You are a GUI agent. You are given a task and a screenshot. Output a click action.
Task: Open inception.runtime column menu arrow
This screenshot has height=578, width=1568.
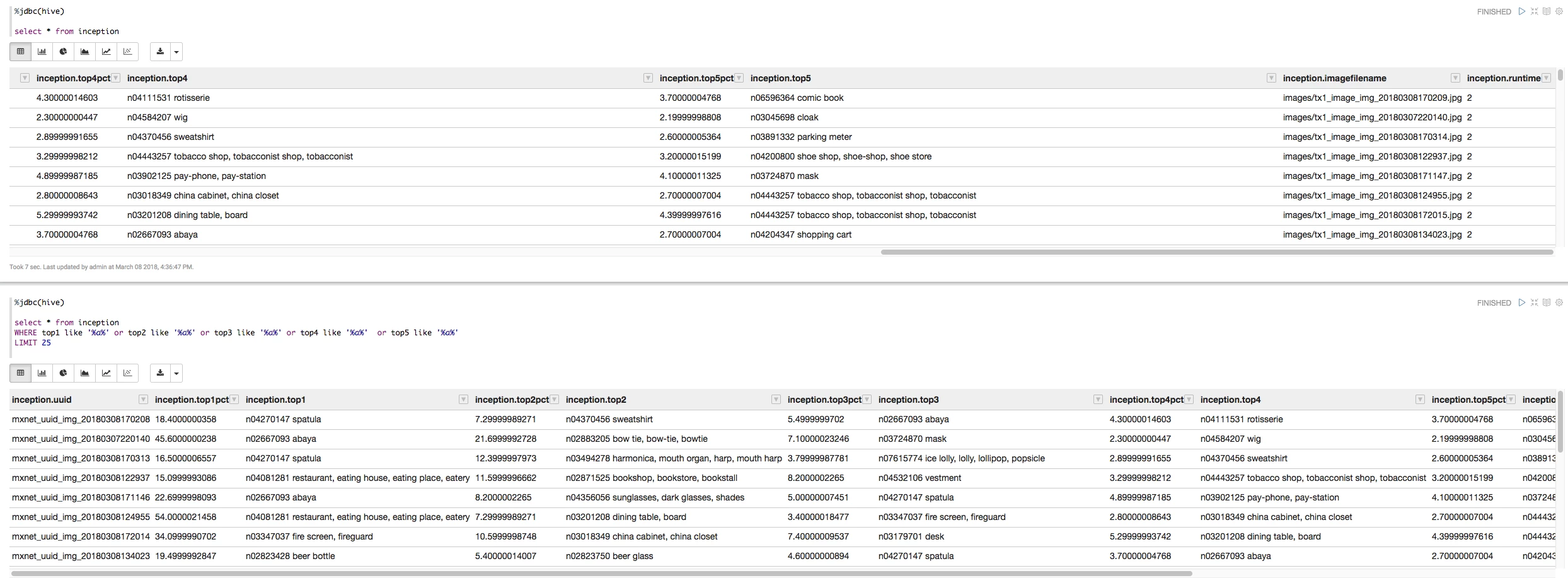click(1546, 78)
